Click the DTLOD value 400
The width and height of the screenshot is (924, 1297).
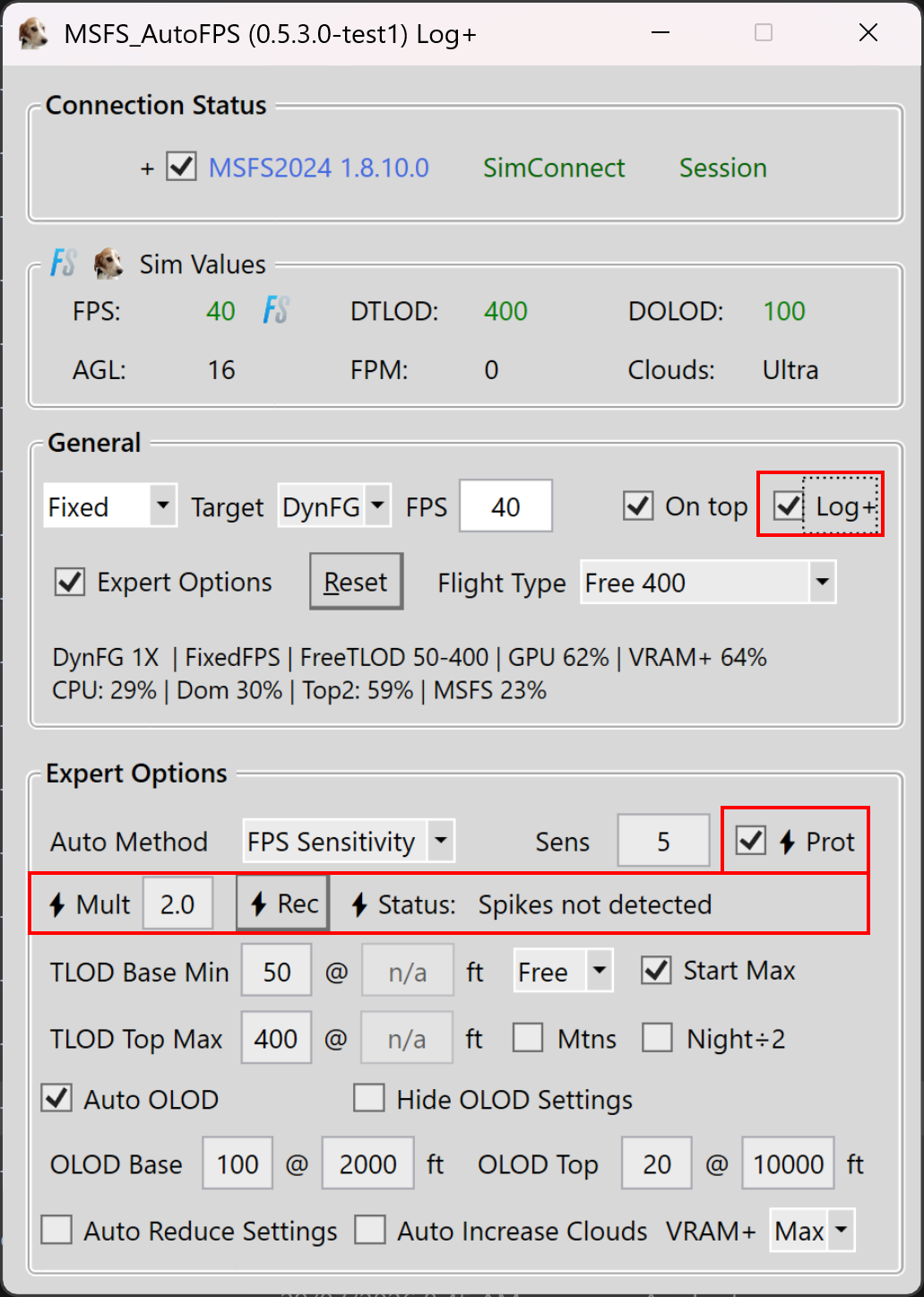coord(506,311)
